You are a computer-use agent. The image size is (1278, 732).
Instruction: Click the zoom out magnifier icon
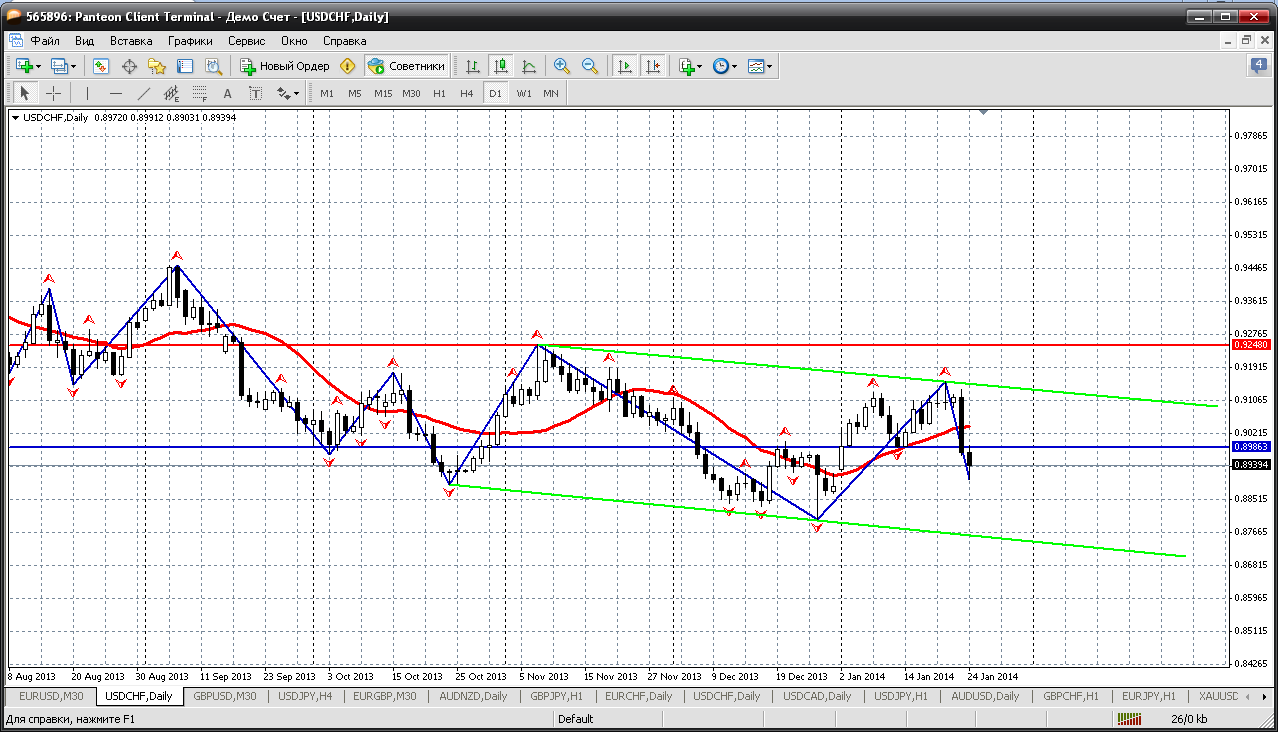coord(590,66)
